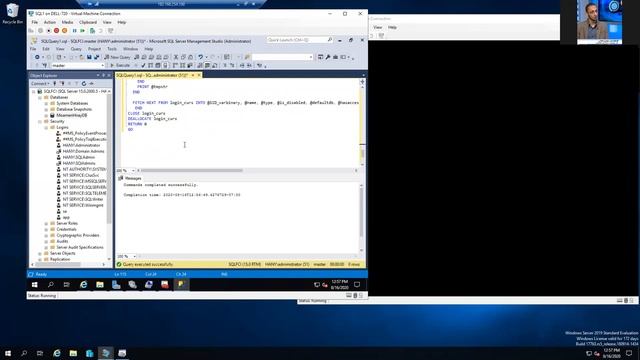640x360 pixels.
Task: Click the Execute query button
Action: (120, 65)
